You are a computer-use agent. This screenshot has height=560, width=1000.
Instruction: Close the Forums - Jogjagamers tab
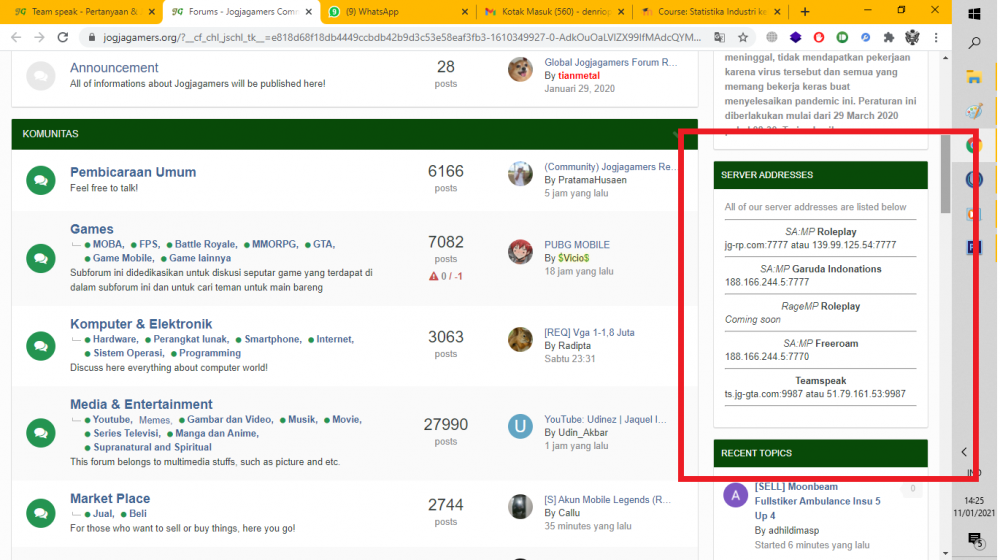(309, 11)
